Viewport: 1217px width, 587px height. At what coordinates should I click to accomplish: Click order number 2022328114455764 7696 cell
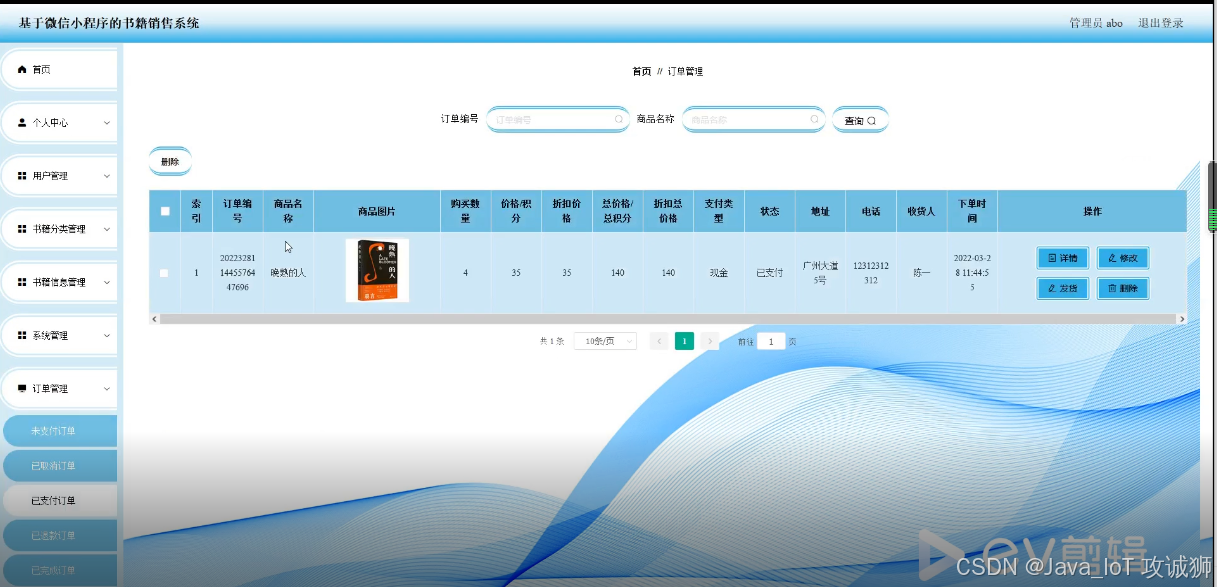[x=238, y=272]
